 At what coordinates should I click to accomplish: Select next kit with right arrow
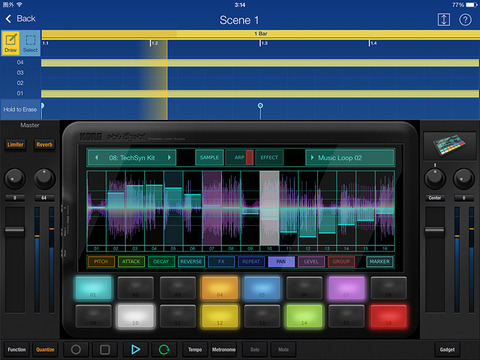tap(169, 157)
